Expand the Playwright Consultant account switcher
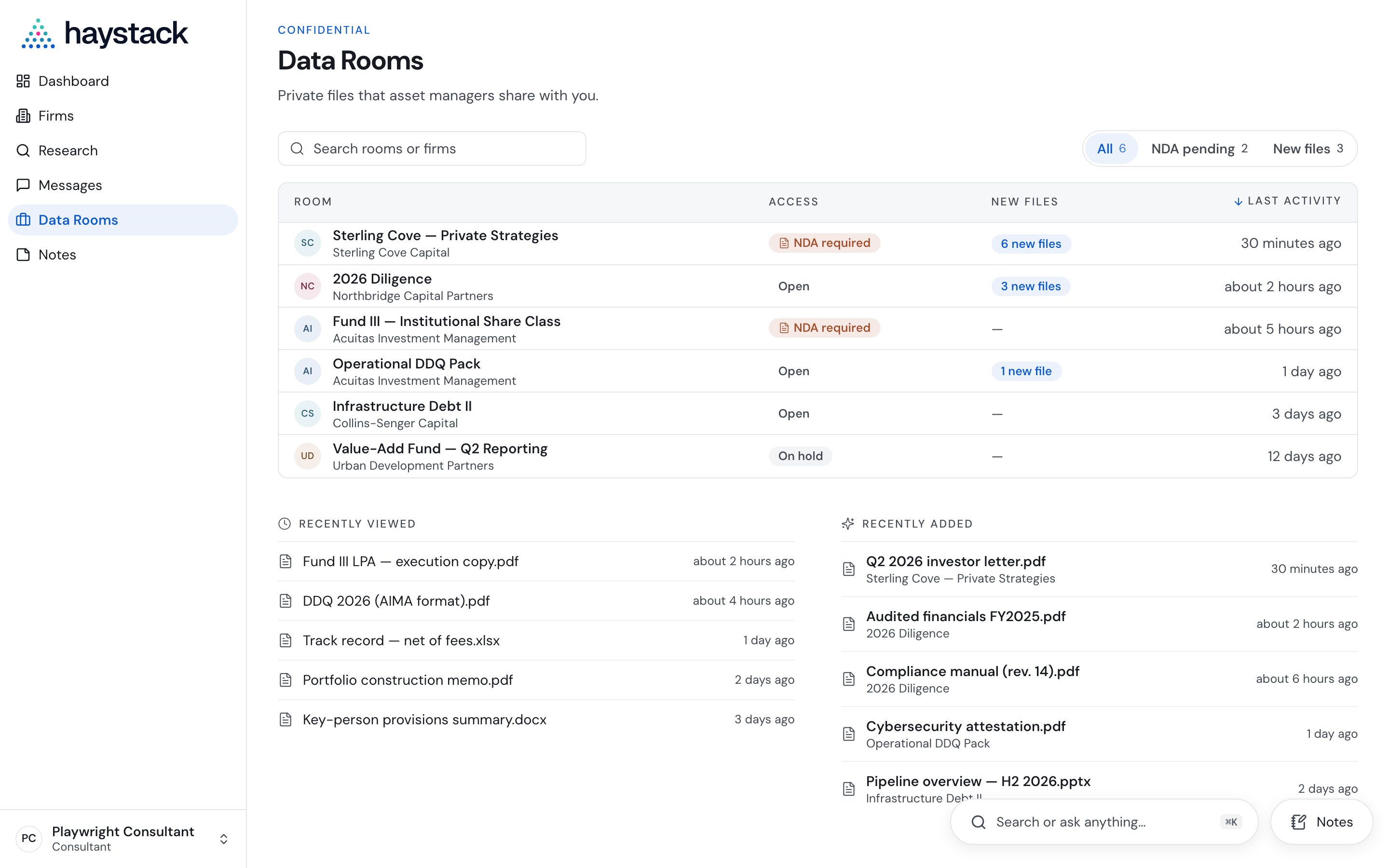This screenshot has width=1389, height=868. [x=224, y=839]
